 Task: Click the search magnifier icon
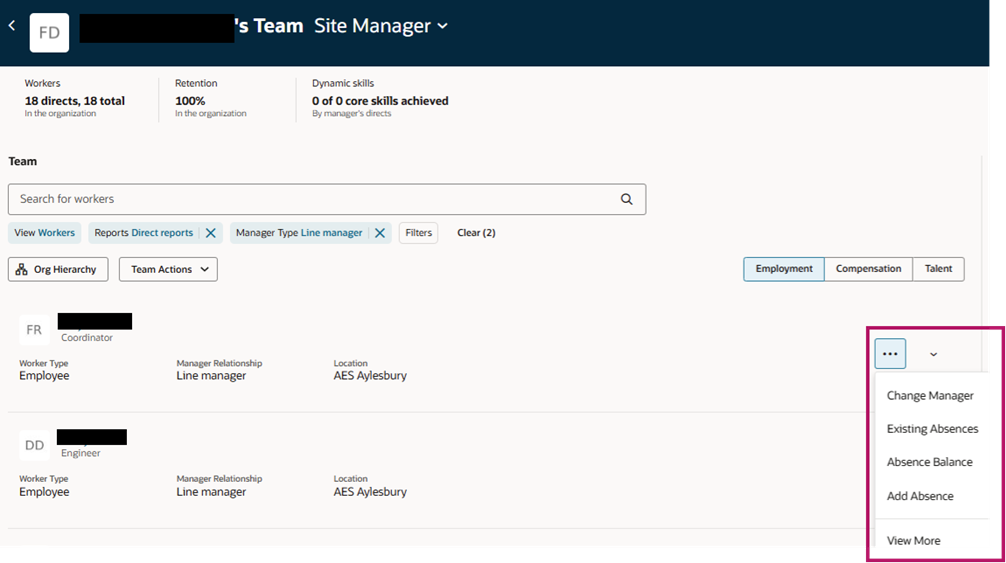(627, 199)
